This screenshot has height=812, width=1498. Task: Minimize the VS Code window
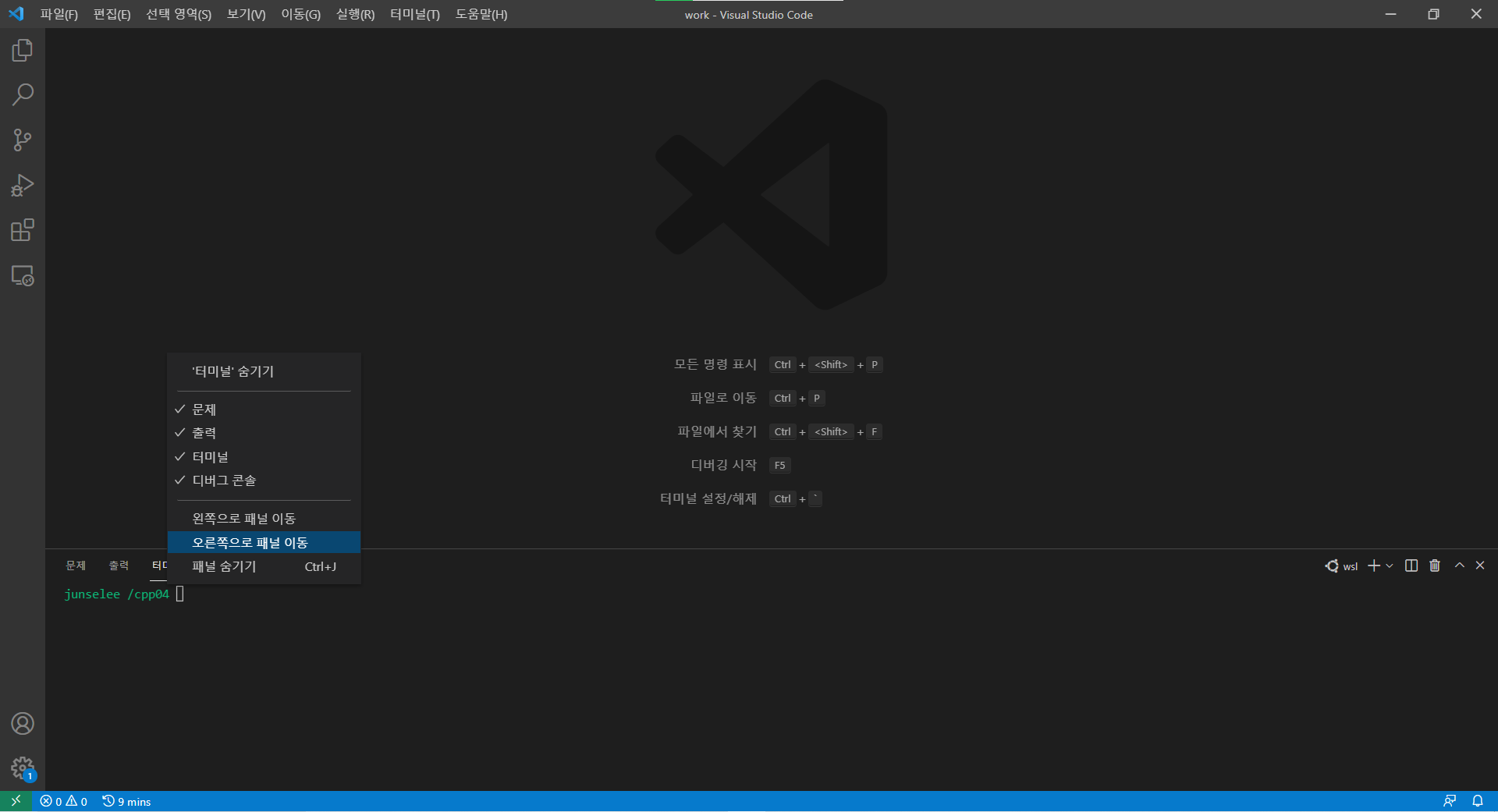coord(1390,14)
